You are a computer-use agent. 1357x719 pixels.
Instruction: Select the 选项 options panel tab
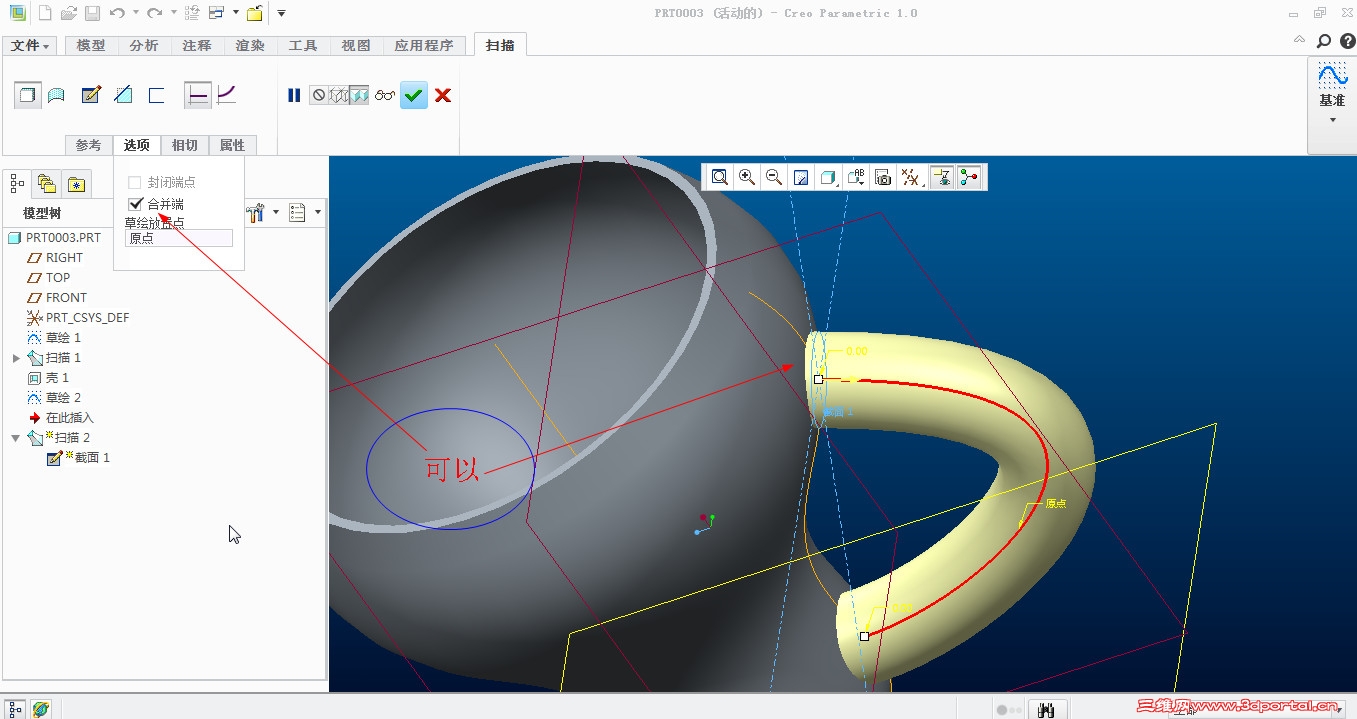tap(137, 145)
